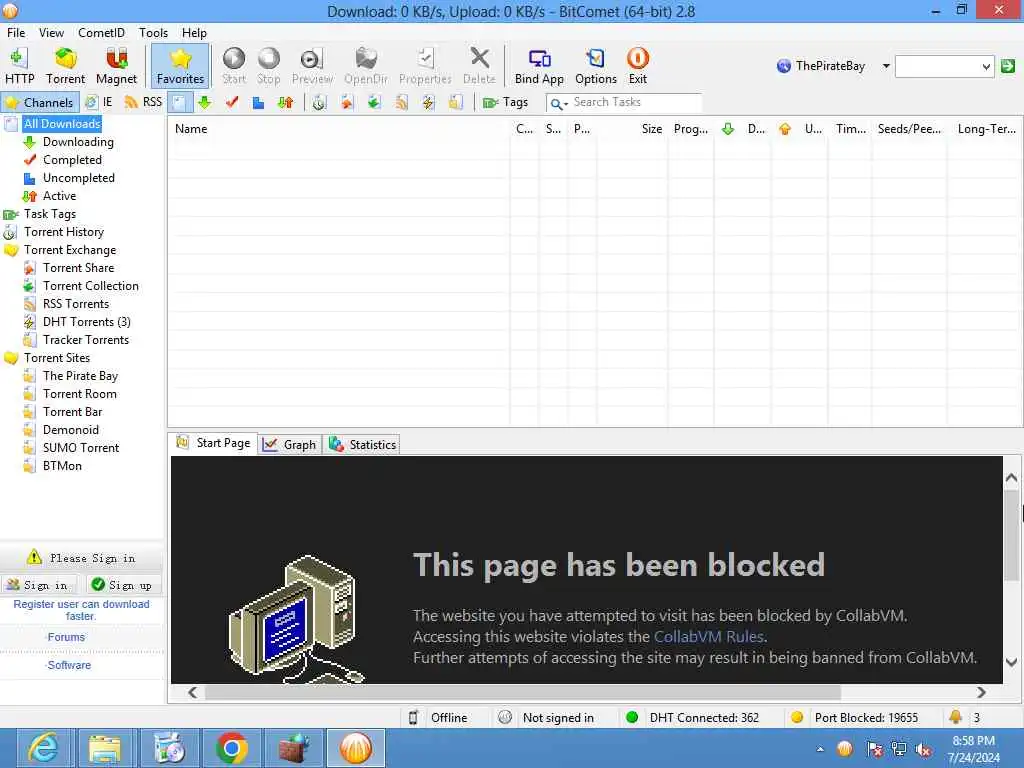The width and height of the screenshot is (1024, 768).
Task: Toggle the Favorites star button
Action: [x=180, y=66]
